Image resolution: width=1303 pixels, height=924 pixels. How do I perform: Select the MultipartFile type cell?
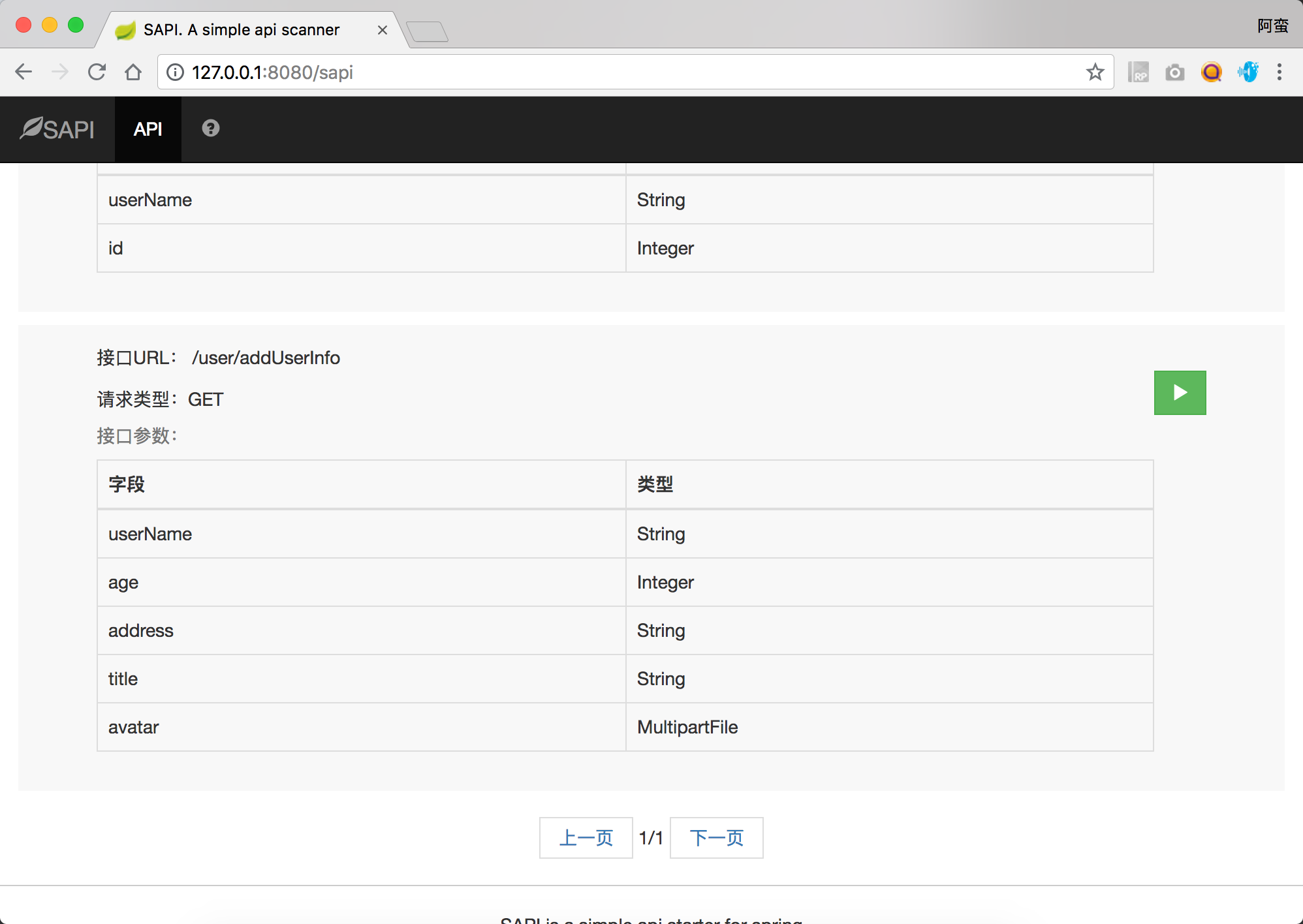coord(889,727)
